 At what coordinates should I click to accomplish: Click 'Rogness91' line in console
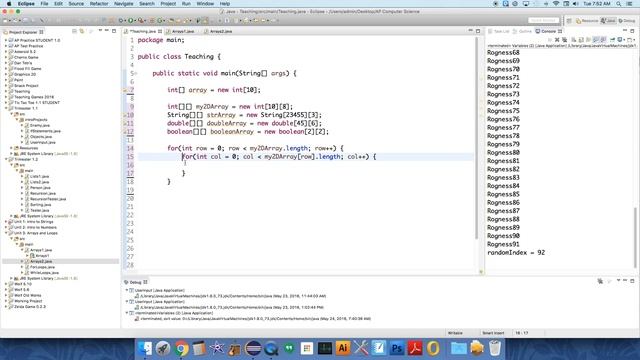coord(503,244)
